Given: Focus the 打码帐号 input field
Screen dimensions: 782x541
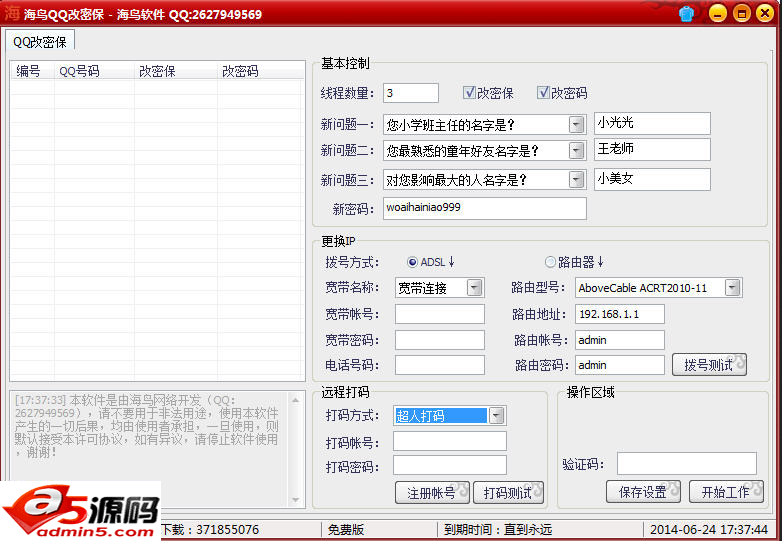Looking at the screenshot, I should (x=450, y=441).
